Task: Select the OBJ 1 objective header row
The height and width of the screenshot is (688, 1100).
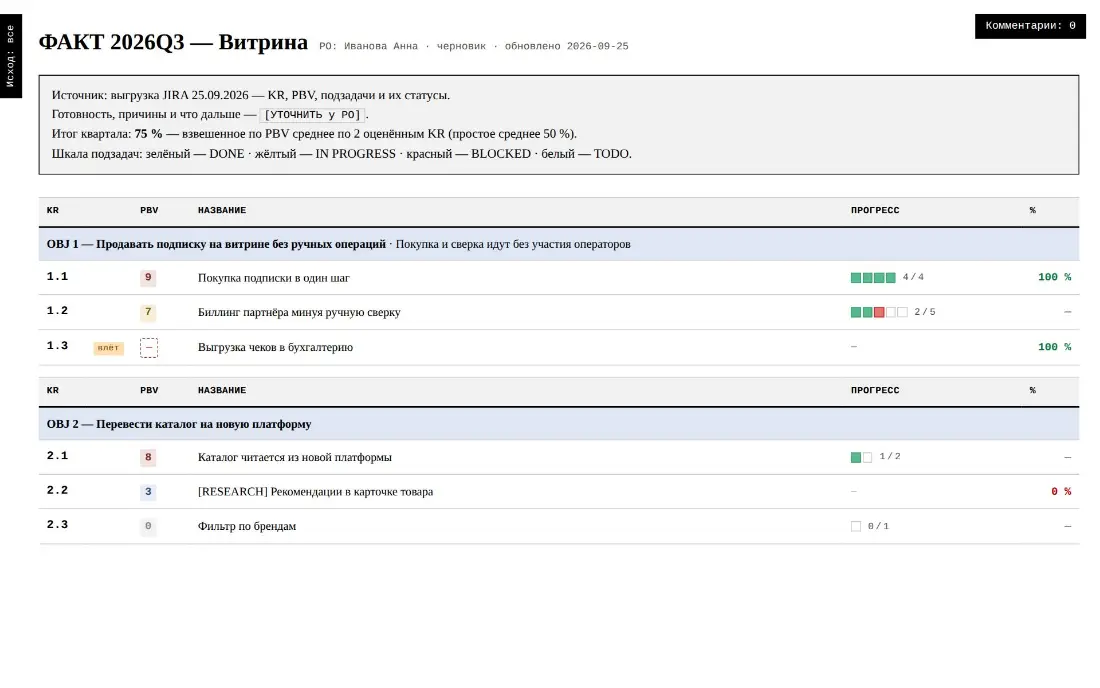Action: click(x=558, y=244)
